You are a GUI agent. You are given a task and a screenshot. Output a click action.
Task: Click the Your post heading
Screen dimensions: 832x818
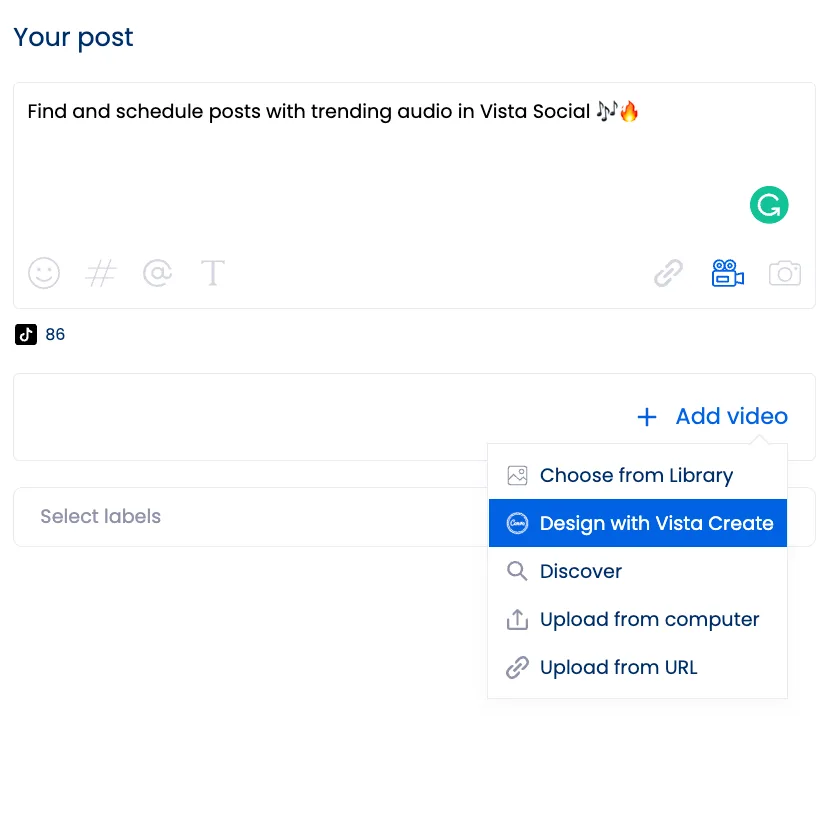(x=73, y=38)
